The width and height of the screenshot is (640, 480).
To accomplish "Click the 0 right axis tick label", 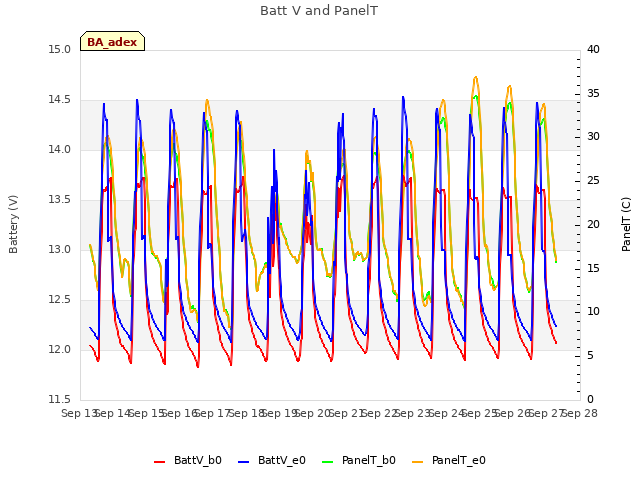I will pos(590,400).
